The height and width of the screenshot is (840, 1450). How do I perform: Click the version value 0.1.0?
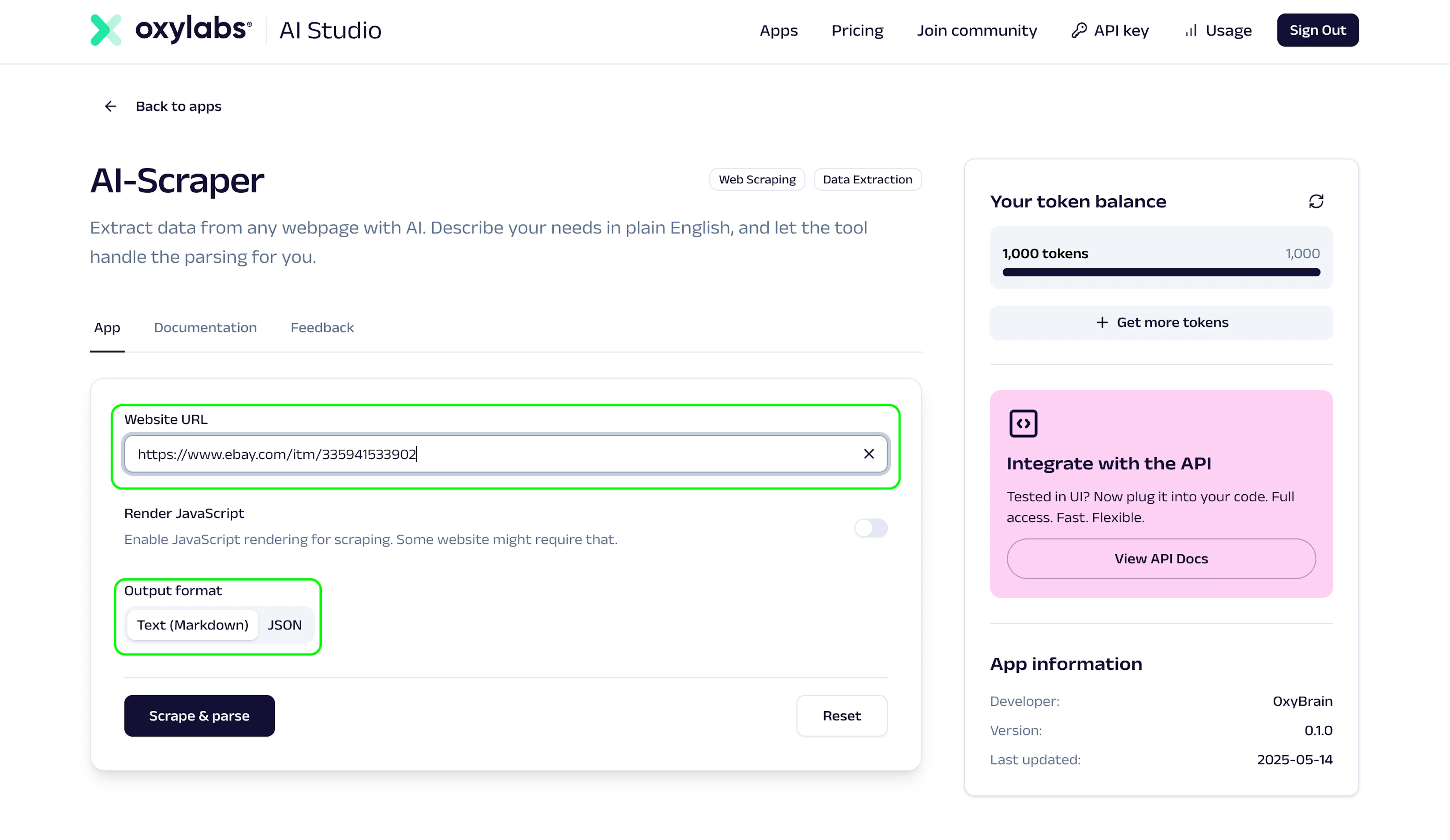(1318, 730)
